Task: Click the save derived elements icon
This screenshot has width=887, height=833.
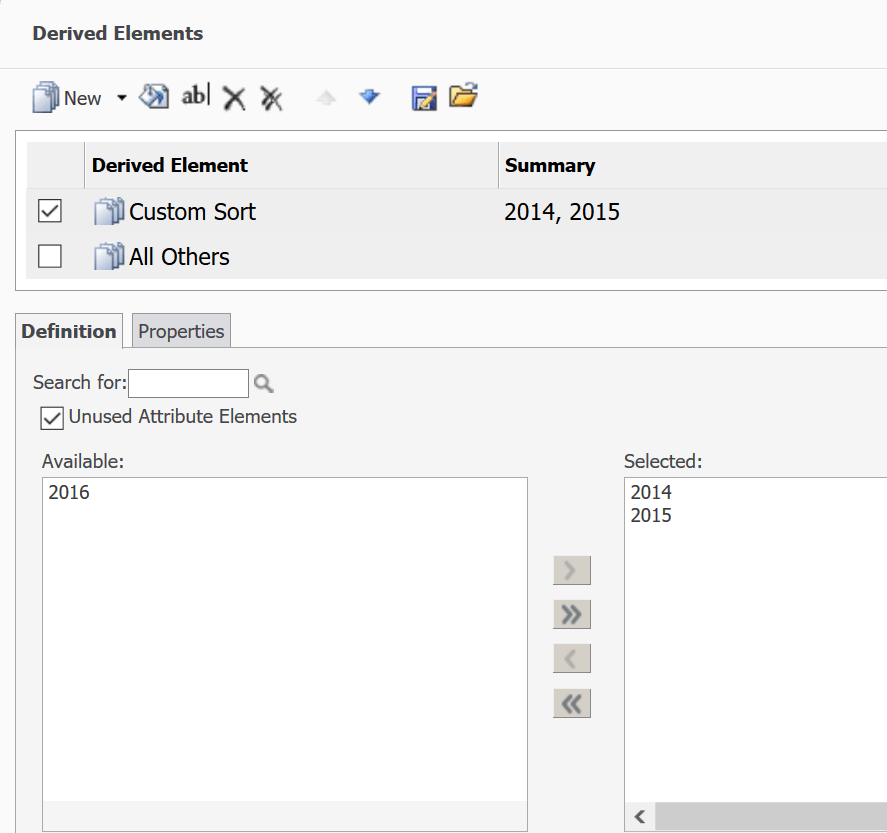Action: point(424,98)
